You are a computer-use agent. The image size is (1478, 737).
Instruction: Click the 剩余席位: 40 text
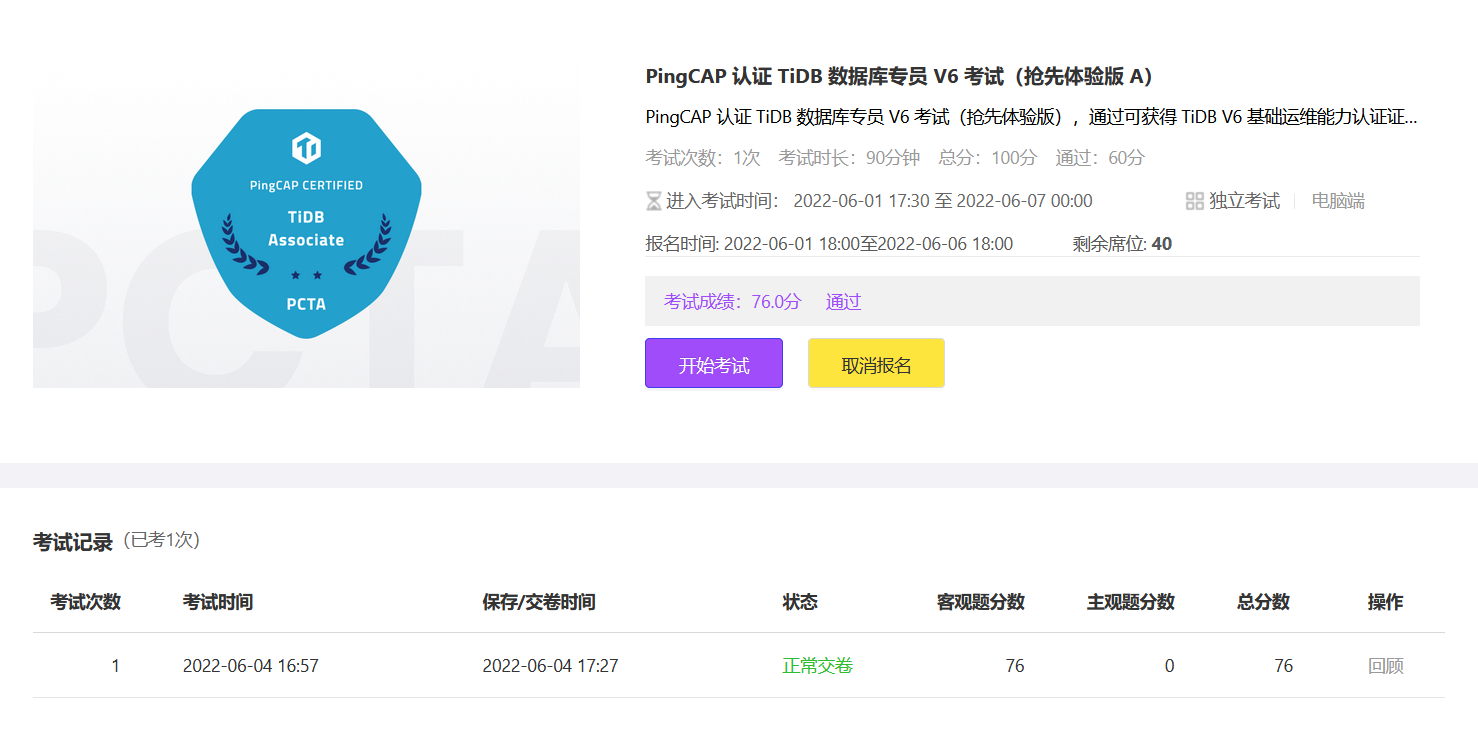tap(1122, 244)
